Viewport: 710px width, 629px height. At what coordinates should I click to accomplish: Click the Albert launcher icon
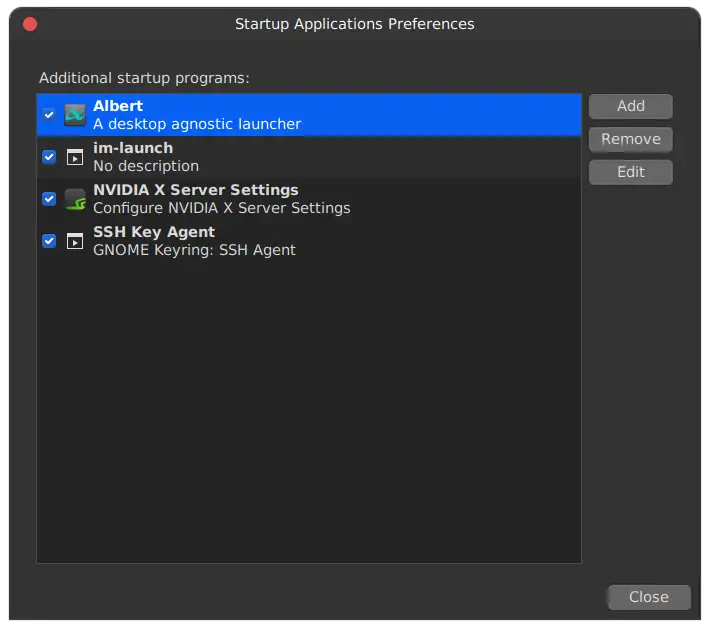click(x=75, y=115)
